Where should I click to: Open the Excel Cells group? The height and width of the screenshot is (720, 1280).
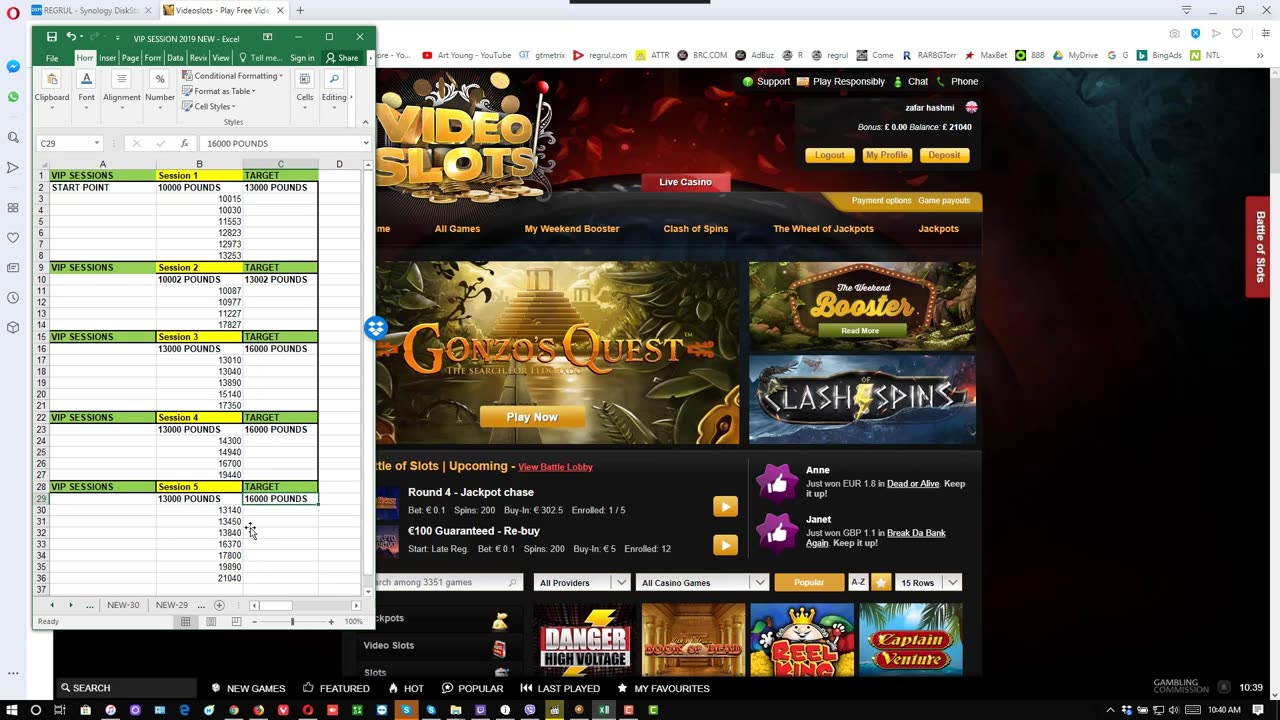click(305, 88)
